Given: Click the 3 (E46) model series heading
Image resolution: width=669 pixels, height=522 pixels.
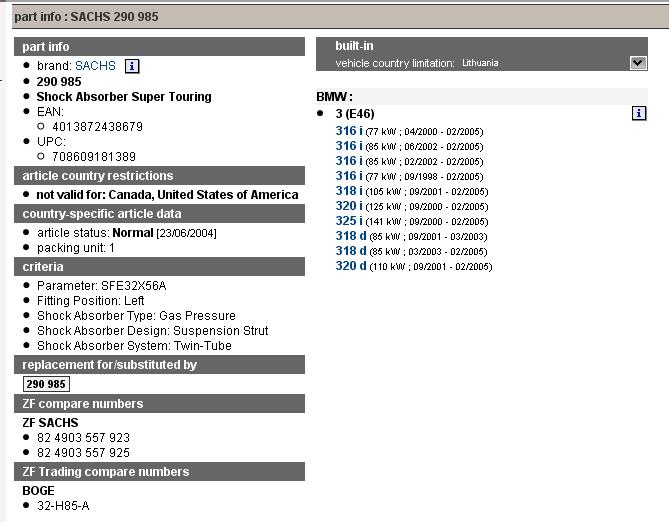Looking at the screenshot, I should (x=358, y=114).
